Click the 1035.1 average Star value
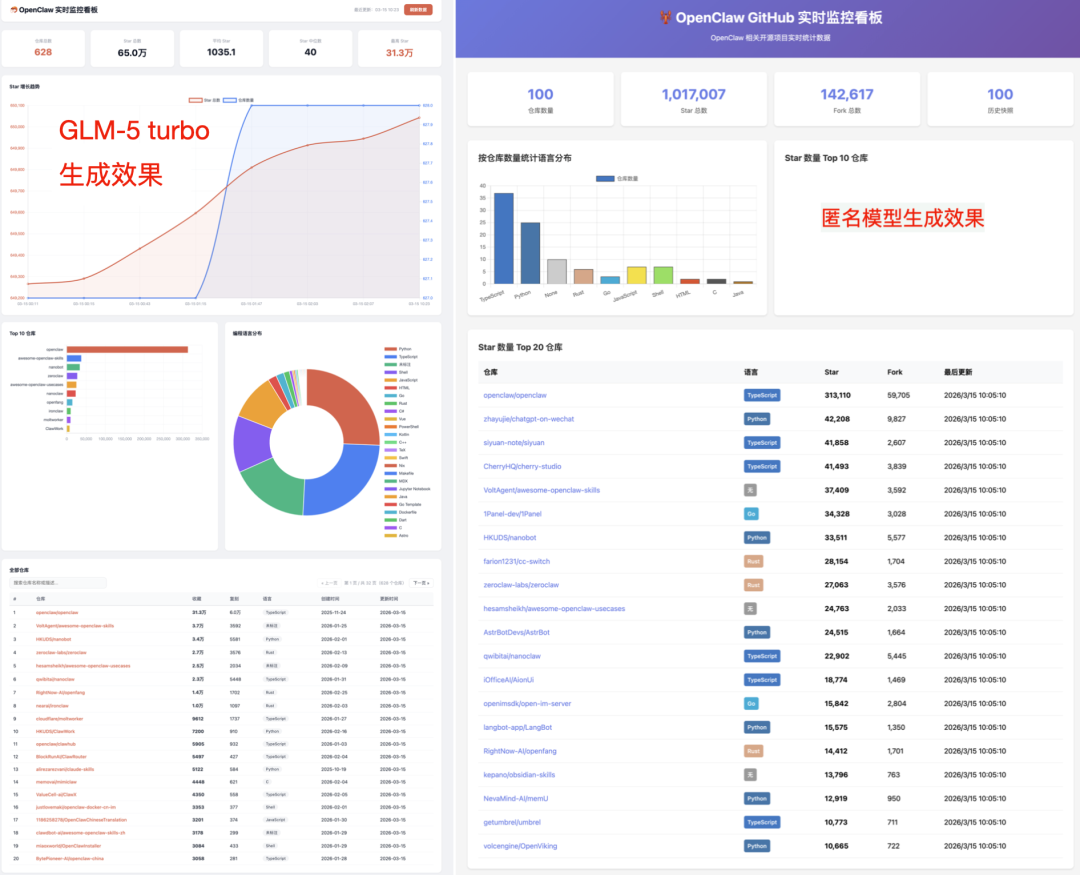The width and height of the screenshot is (1080, 875). [x=221, y=52]
